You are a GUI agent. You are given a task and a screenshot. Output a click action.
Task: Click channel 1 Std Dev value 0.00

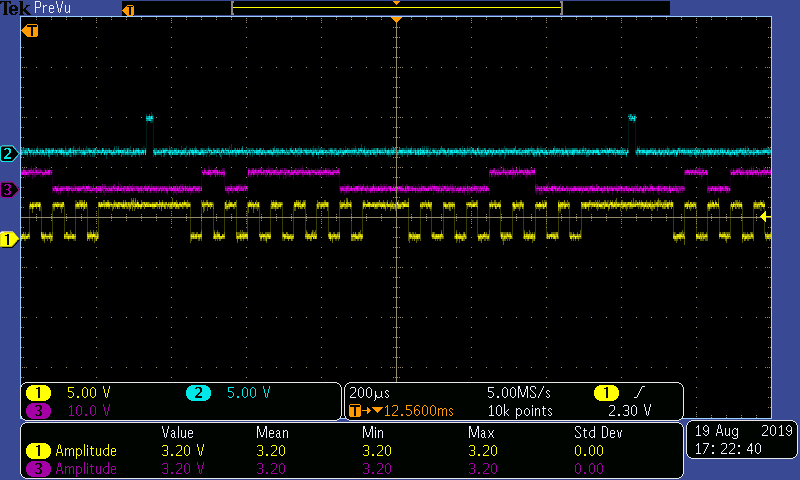point(589,451)
